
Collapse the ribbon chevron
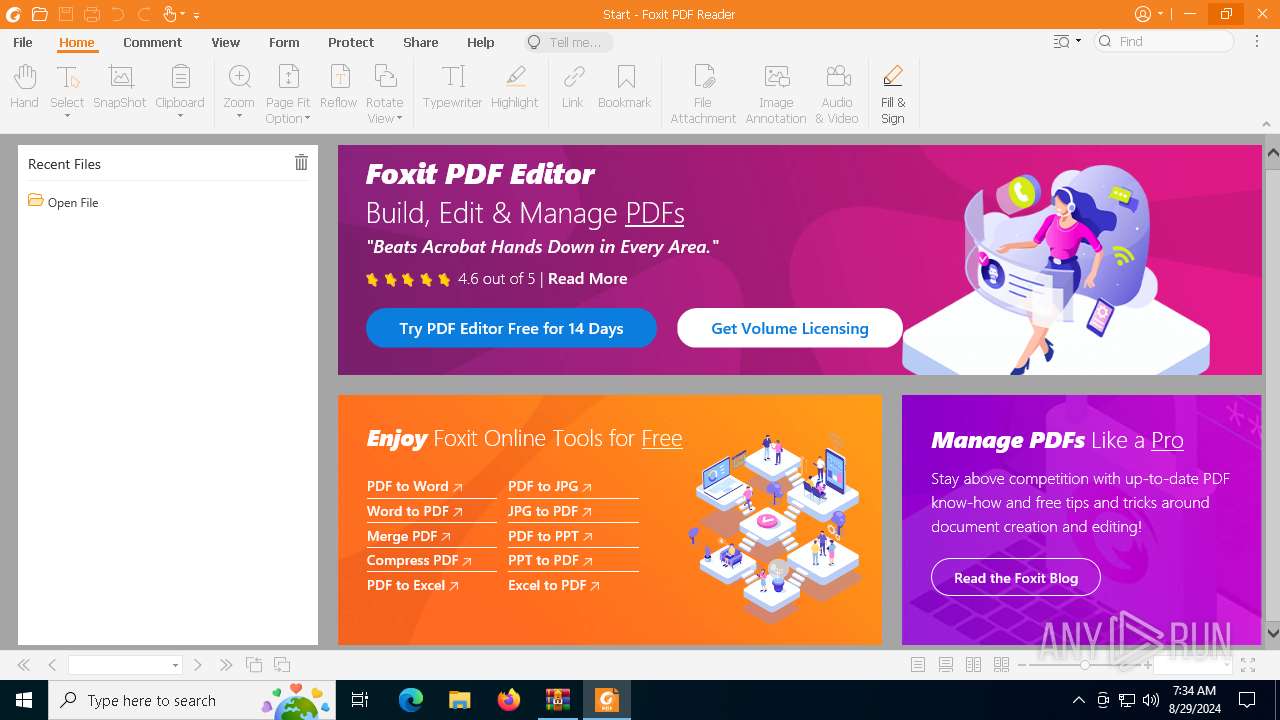point(1268,124)
